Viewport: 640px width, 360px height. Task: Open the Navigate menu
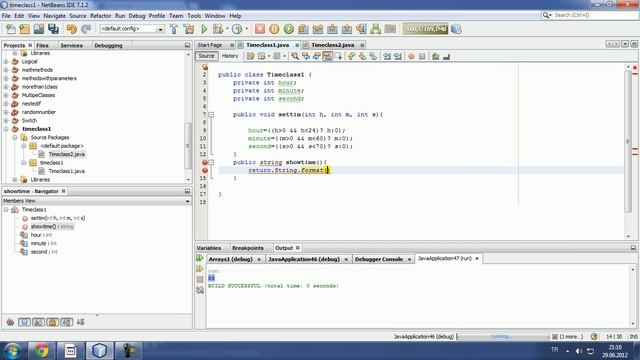(54, 16)
